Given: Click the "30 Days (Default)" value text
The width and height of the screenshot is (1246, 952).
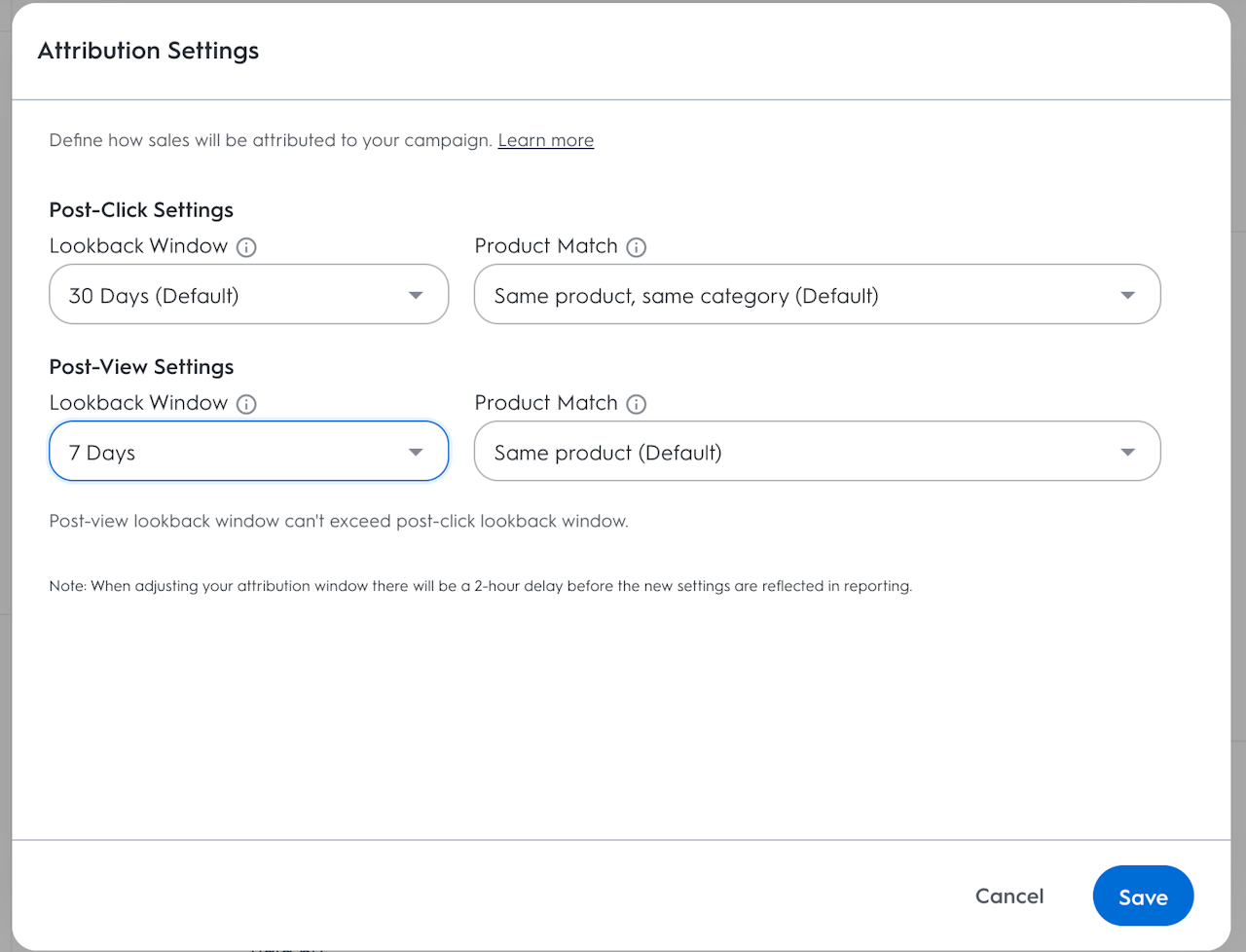Looking at the screenshot, I should (154, 296).
